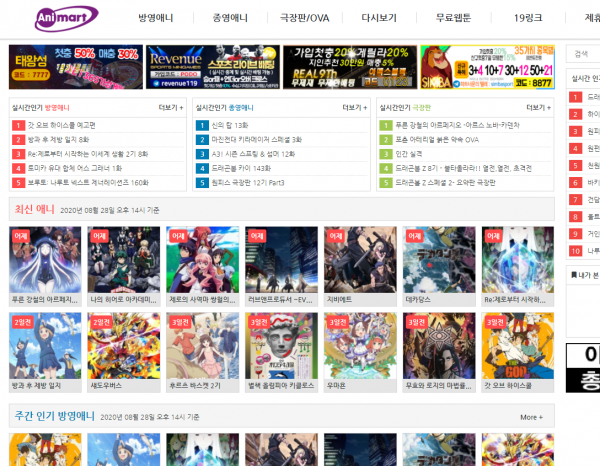Screen dimensions: 600x466
Task: Click the 최신 애니 section heading
Action: [34, 209]
